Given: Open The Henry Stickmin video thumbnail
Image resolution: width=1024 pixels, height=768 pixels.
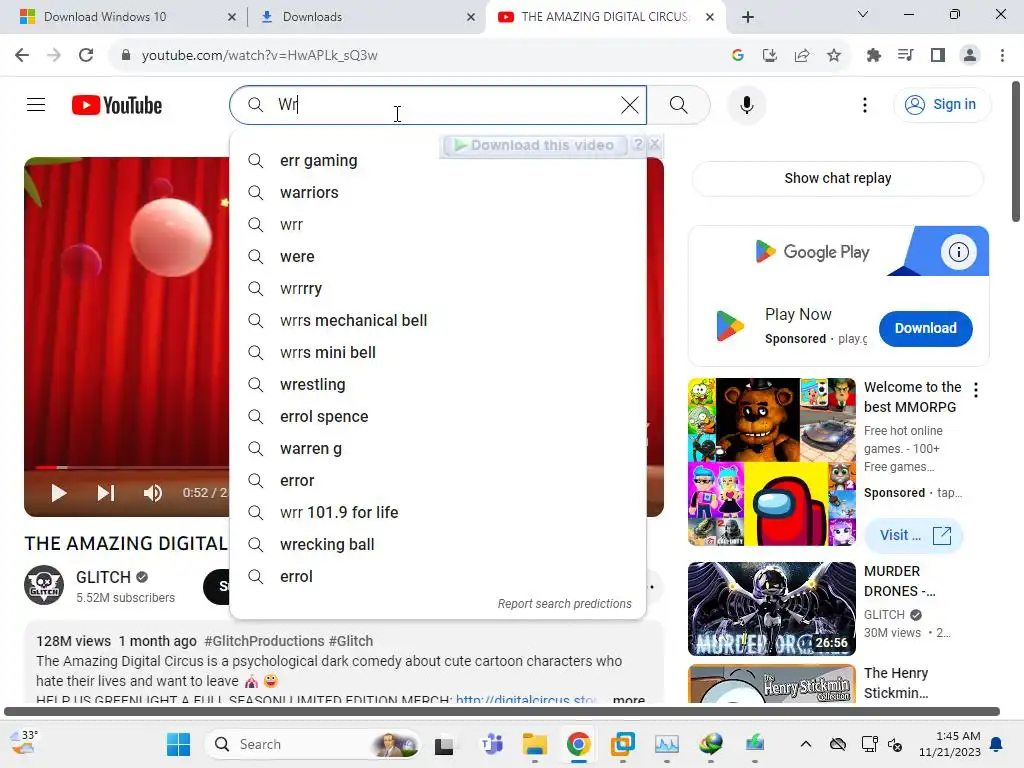Looking at the screenshot, I should 771,683.
